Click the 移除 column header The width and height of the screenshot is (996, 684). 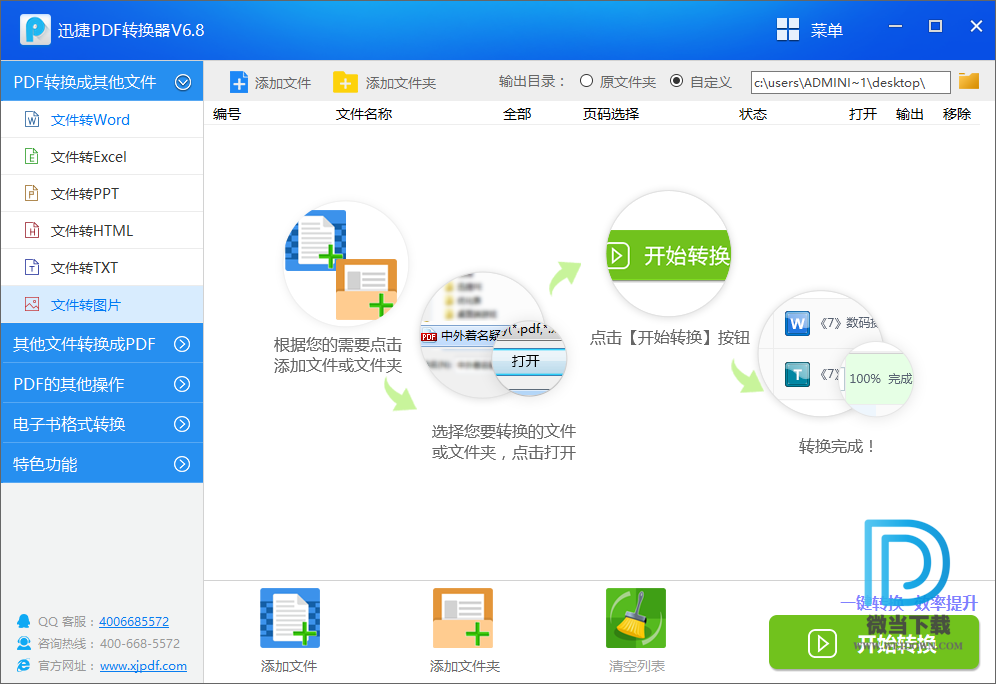pyautogui.click(x=957, y=114)
